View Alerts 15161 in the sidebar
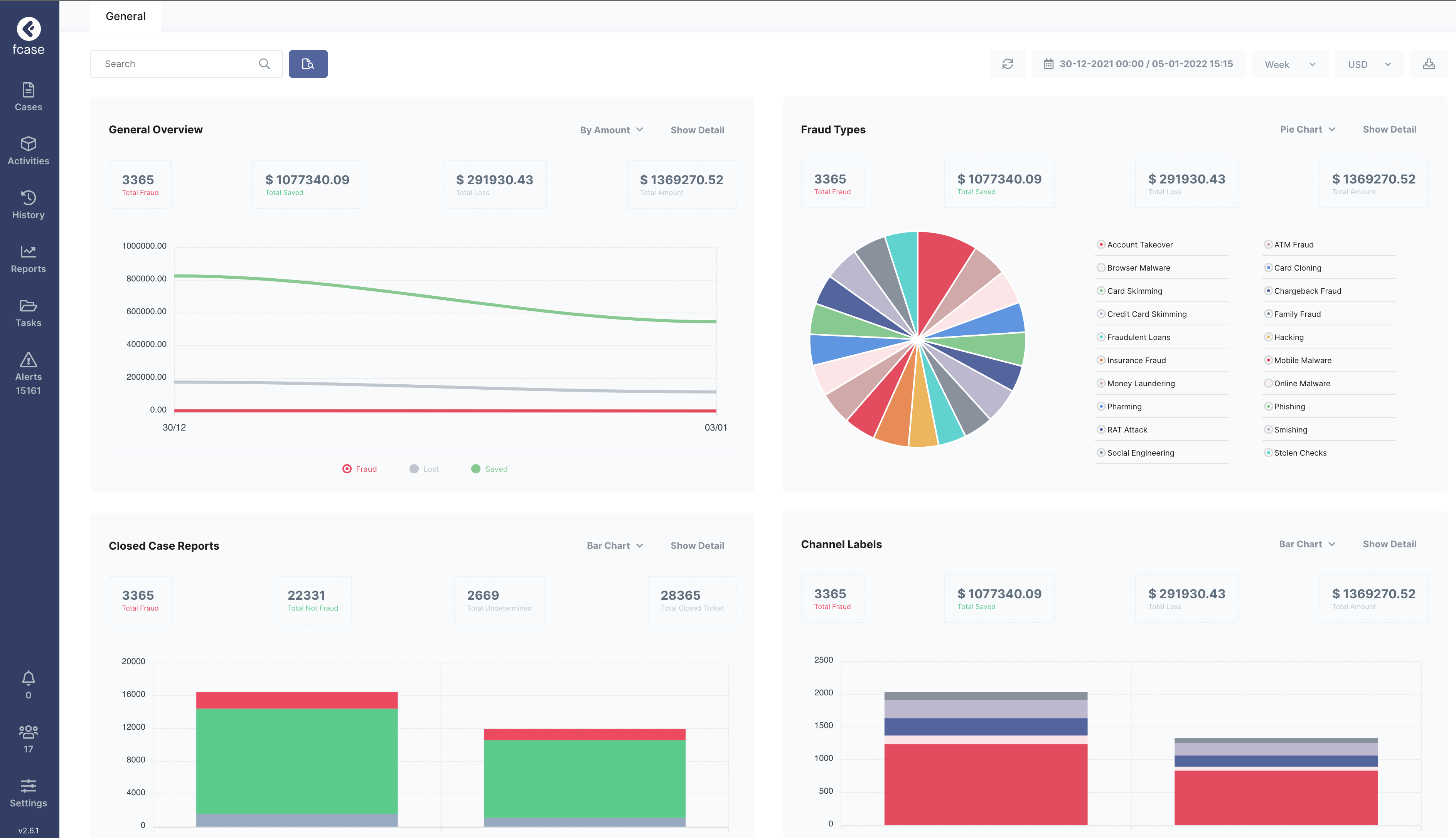The image size is (1456, 838). (x=28, y=374)
